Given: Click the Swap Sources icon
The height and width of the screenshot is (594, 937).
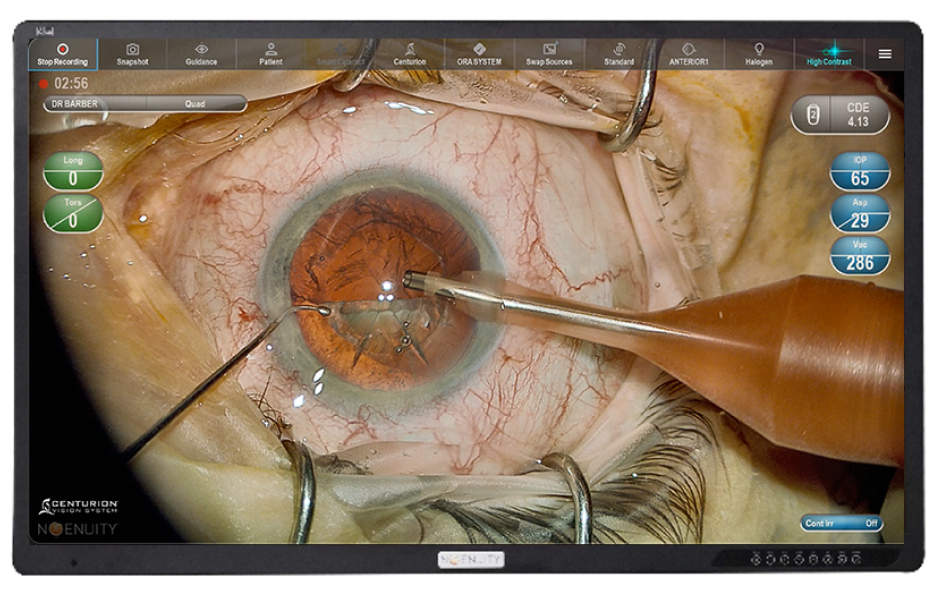Looking at the screenshot, I should [x=549, y=54].
